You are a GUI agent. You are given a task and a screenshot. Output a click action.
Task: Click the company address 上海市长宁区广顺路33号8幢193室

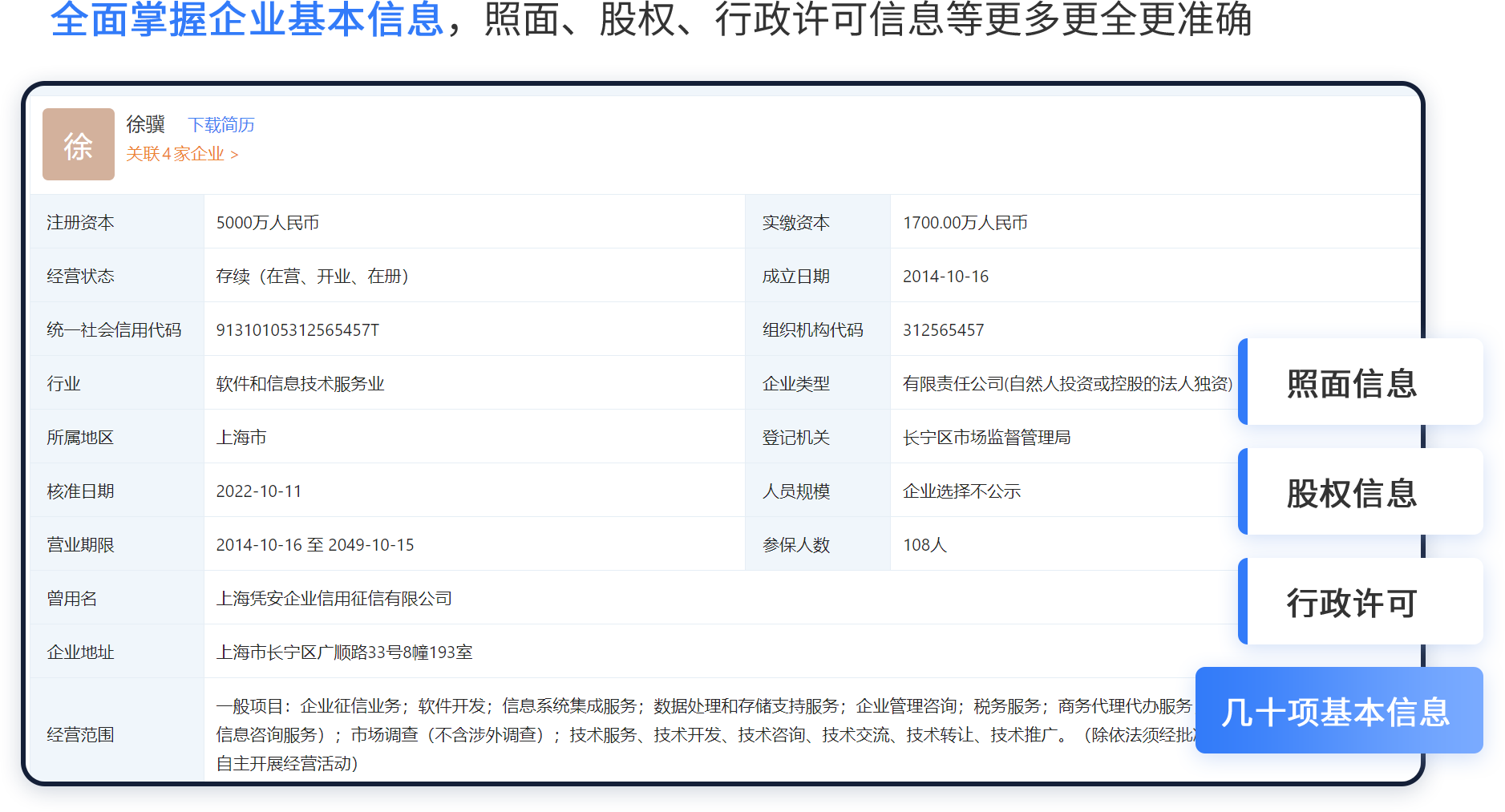pyautogui.click(x=344, y=652)
